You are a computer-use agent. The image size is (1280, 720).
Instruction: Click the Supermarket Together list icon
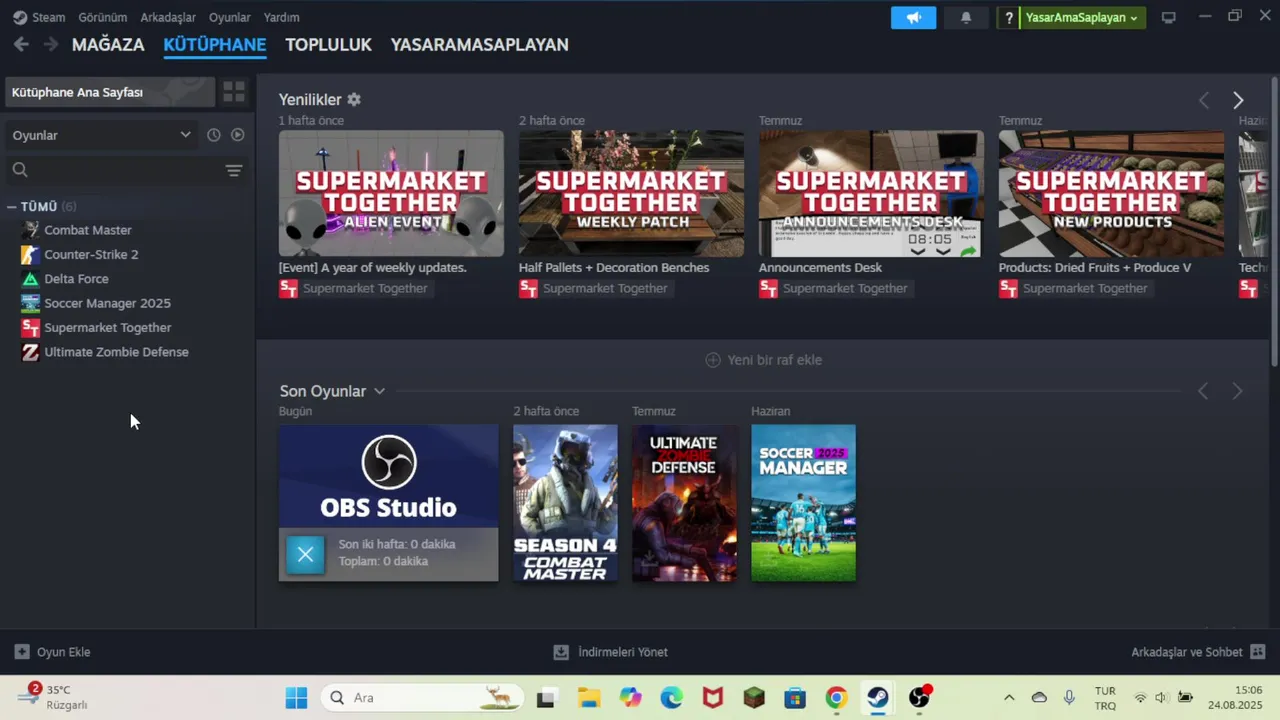point(31,327)
